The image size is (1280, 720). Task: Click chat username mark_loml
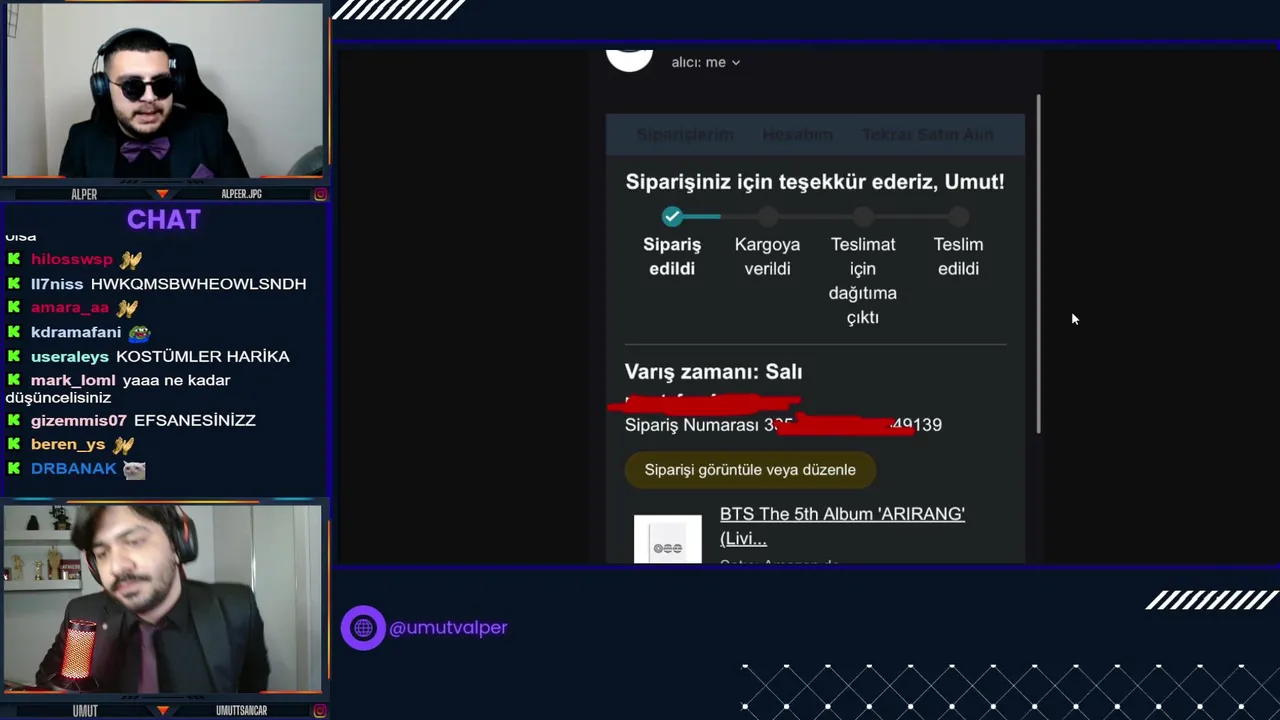click(x=73, y=381)
